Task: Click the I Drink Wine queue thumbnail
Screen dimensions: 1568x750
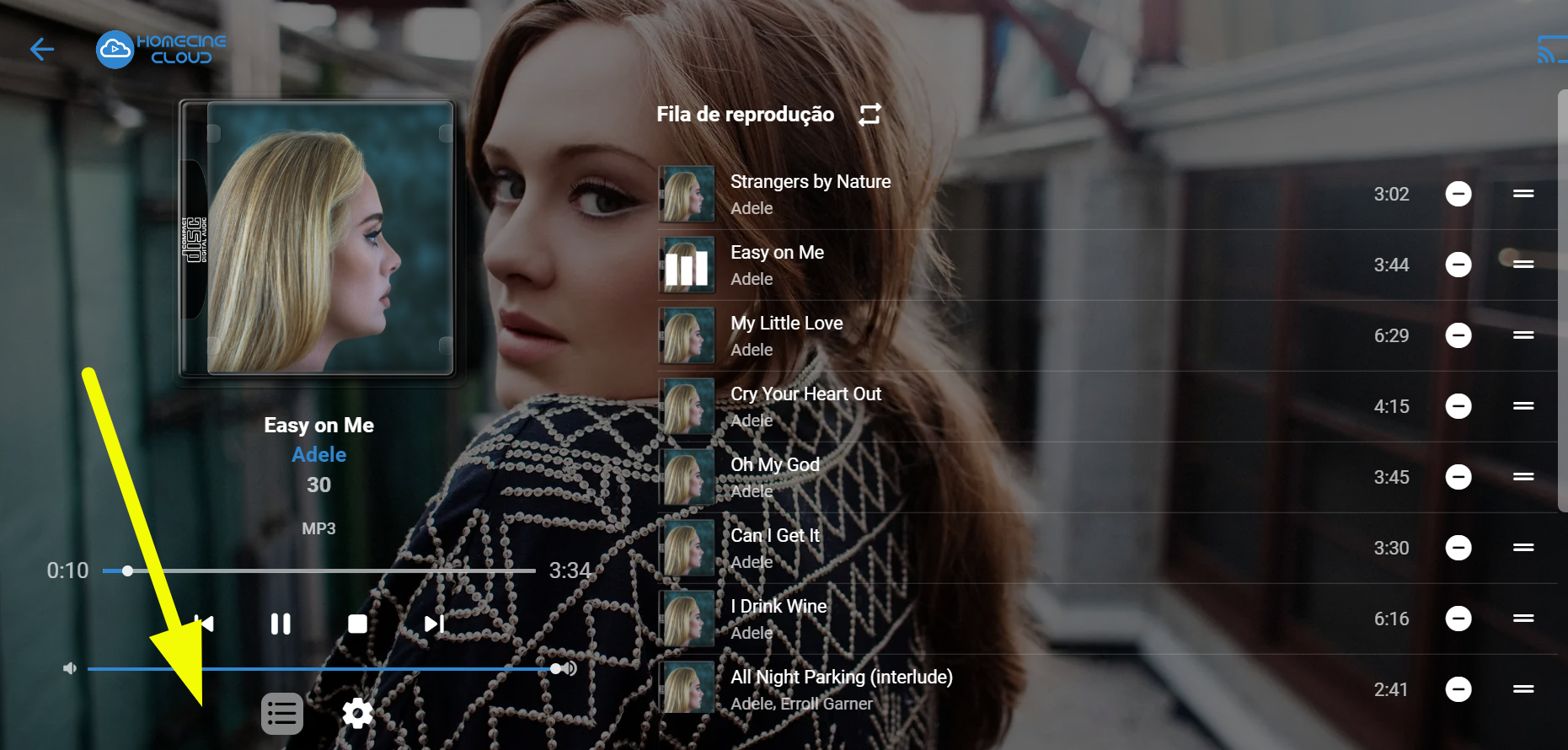Action: pos(687,619)
